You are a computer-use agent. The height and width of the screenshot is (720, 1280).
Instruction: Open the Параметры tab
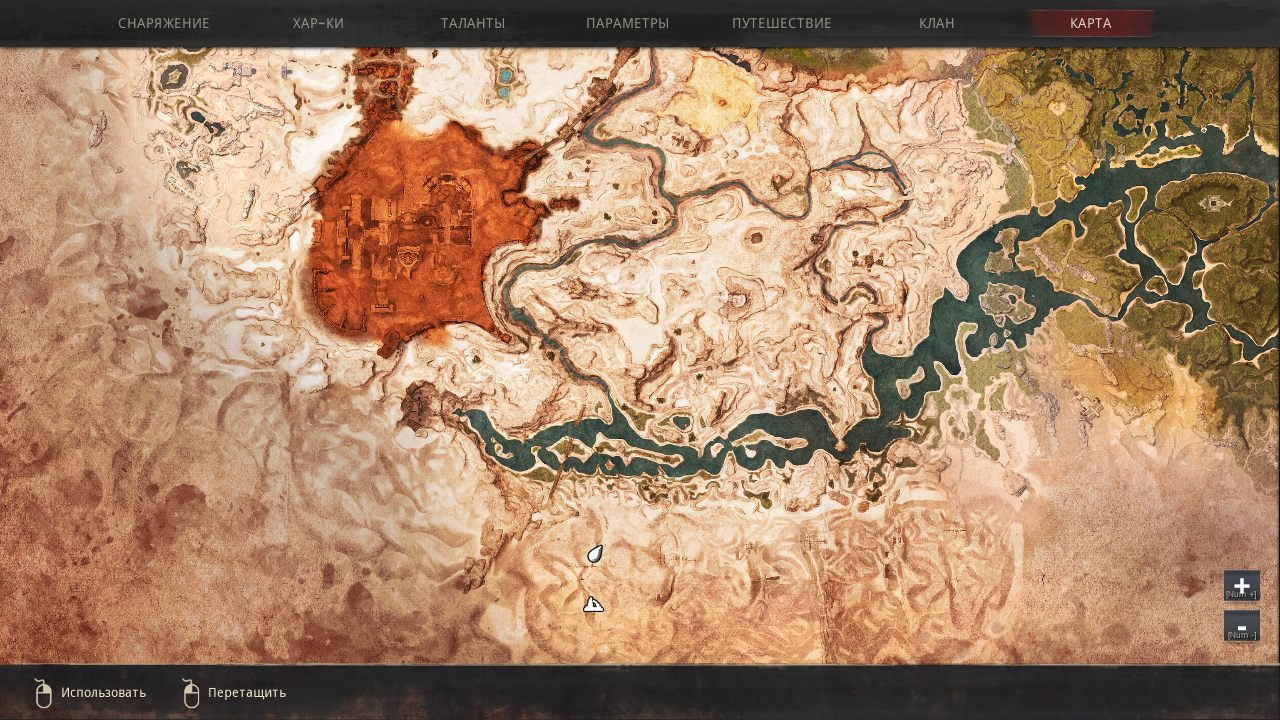pyautogui.click(x=627, y=23)
